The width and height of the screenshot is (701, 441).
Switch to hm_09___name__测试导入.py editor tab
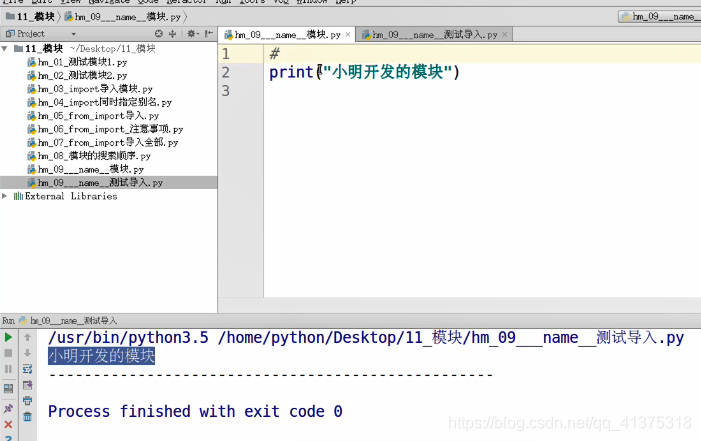[434, 34]
